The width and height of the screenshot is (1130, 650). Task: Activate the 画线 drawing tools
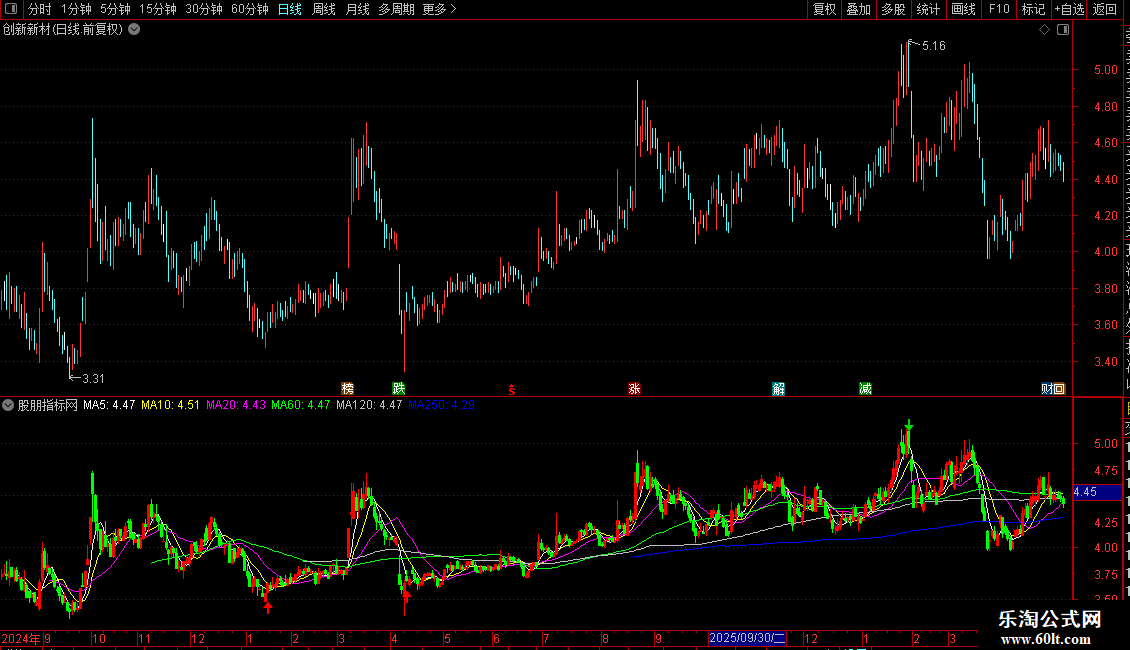[964, 9]
